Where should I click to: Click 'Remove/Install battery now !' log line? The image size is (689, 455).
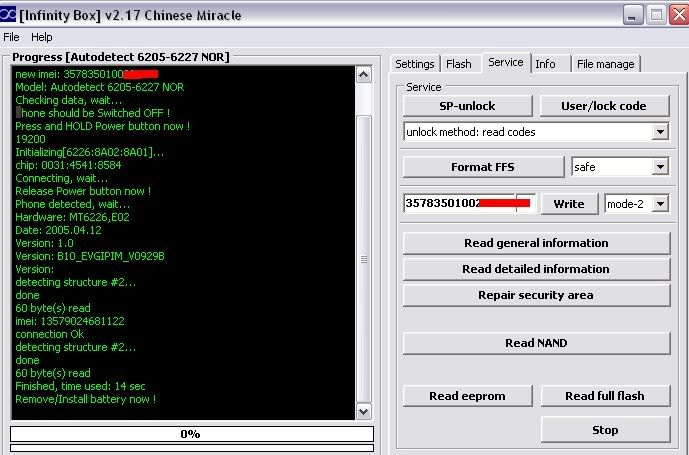click(x=86, y=399)
